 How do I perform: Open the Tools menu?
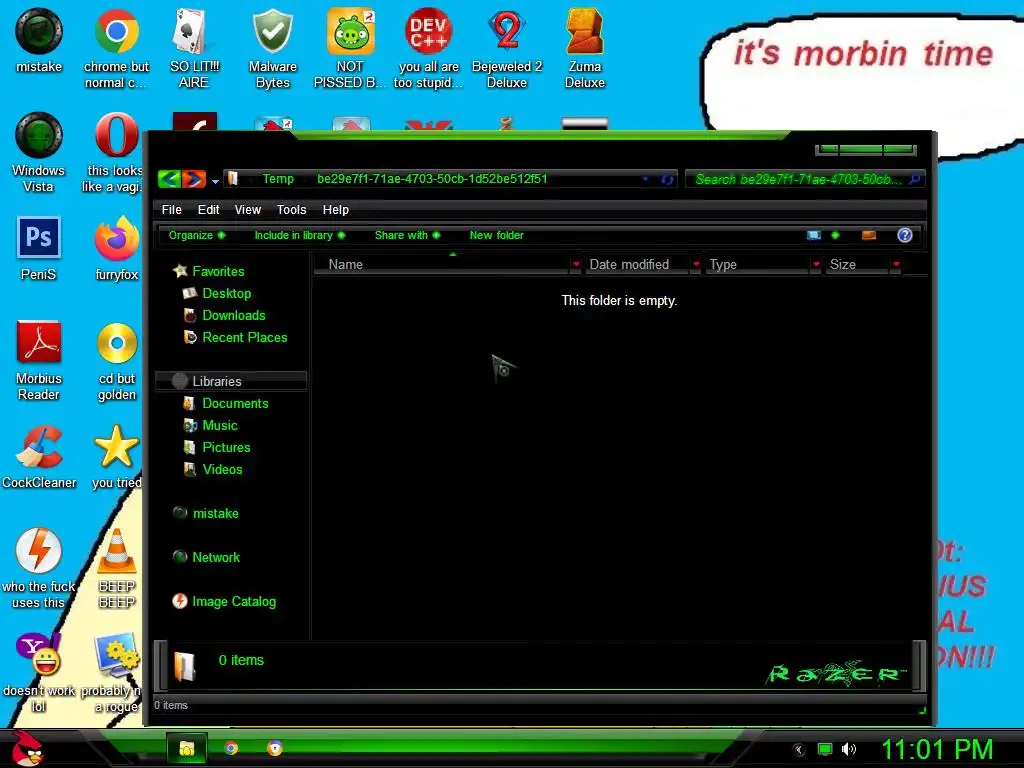(x=291, y=210)
